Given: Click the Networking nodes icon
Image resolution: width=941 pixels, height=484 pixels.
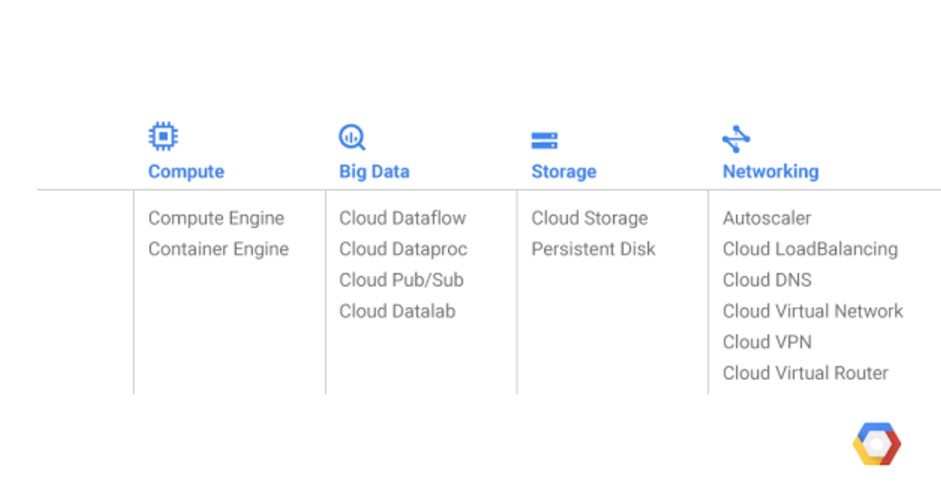Looking at the screenshot, I should click(736, 139).
